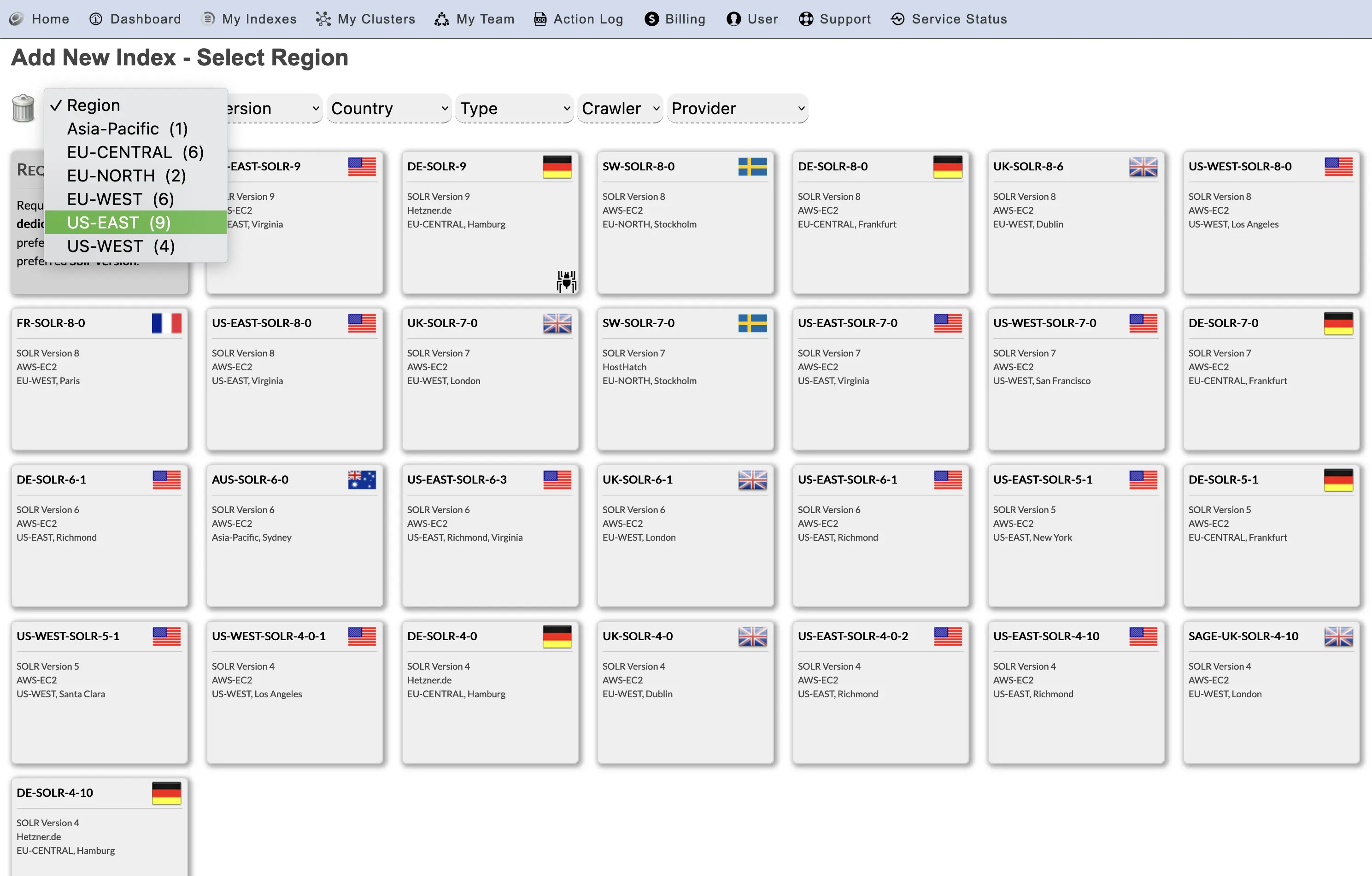
Task: Click the Home navigation icon
Action: click(17, 19)
